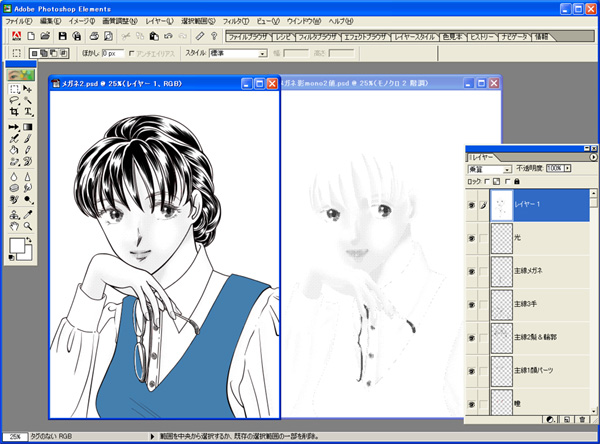Hide the 光 layer eye icon
This screenshot has width=600, height=444.
click(x=472, y=238)
